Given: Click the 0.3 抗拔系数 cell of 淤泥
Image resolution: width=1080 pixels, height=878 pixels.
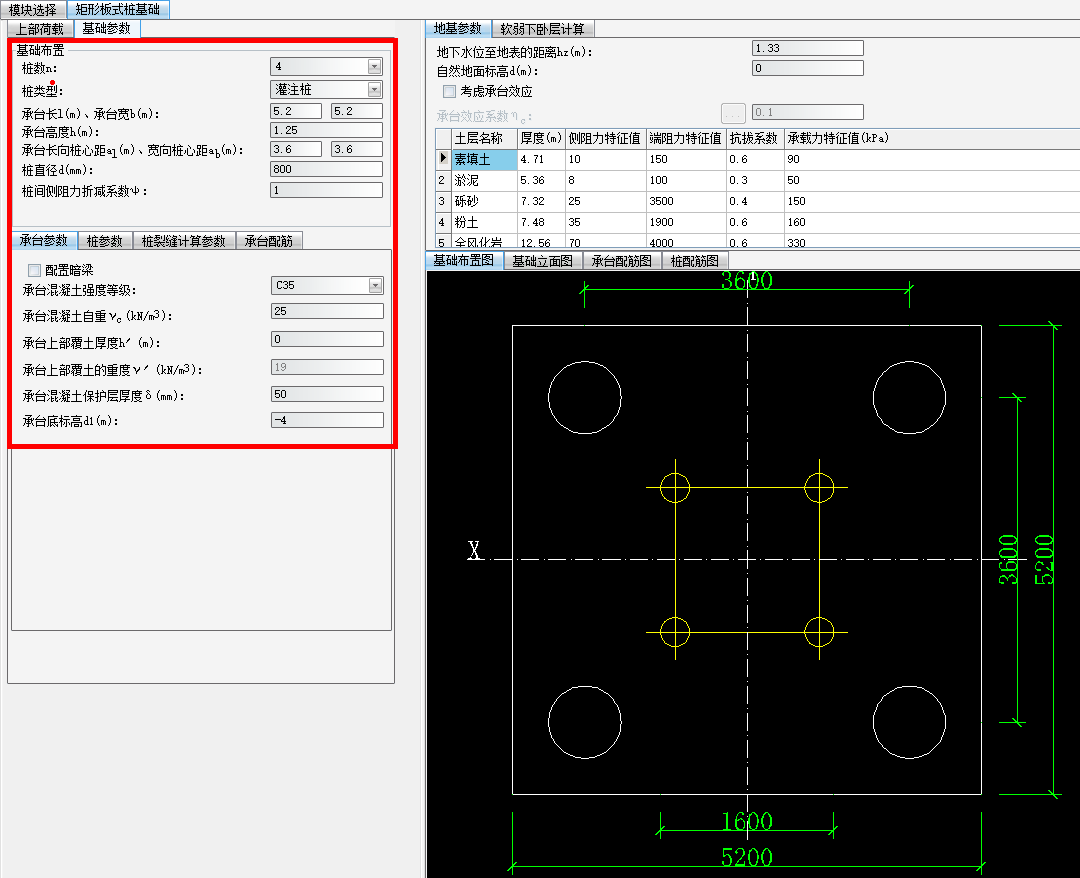Looking at the screenshot, I should [755, 180].
